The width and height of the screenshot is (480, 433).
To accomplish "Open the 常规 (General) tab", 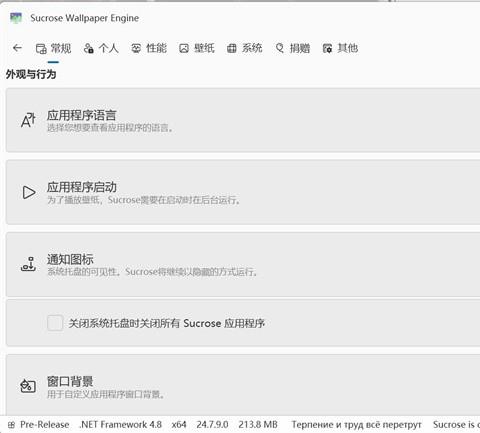I will pyautogui.click(x=53, y=49).
